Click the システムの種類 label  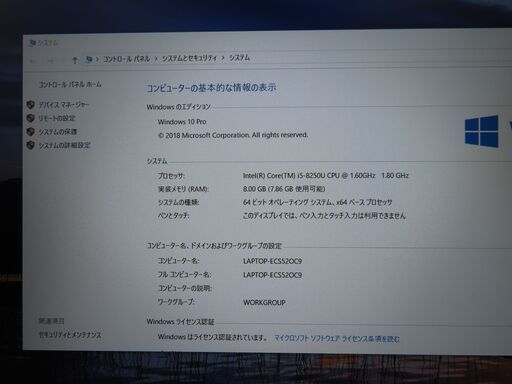coord(178,202)
